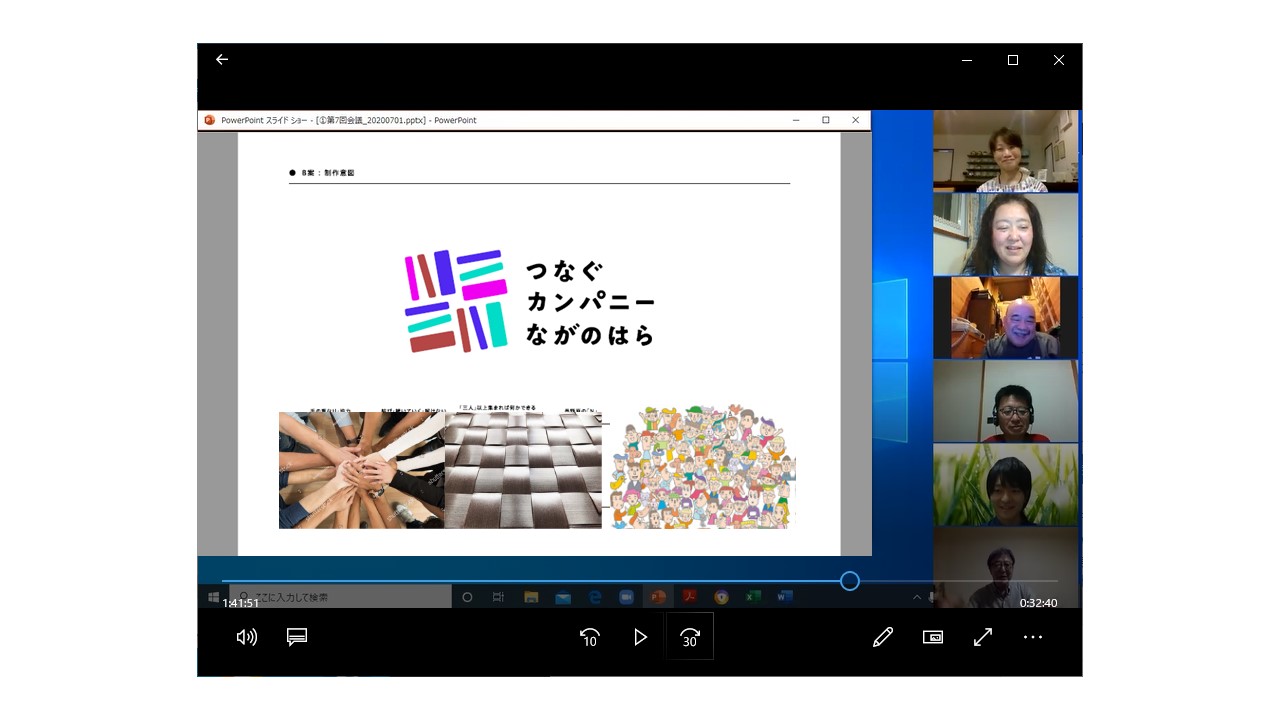Close the video player window

coord(1059,60)
